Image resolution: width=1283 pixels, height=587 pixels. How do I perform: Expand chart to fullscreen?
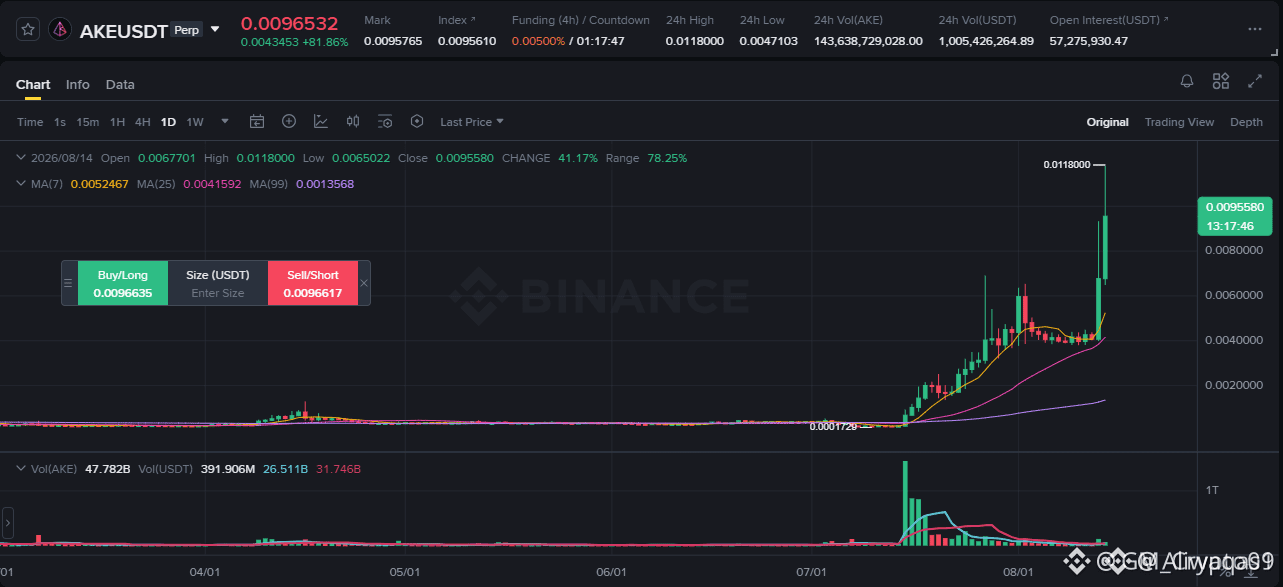point(1255,82)
